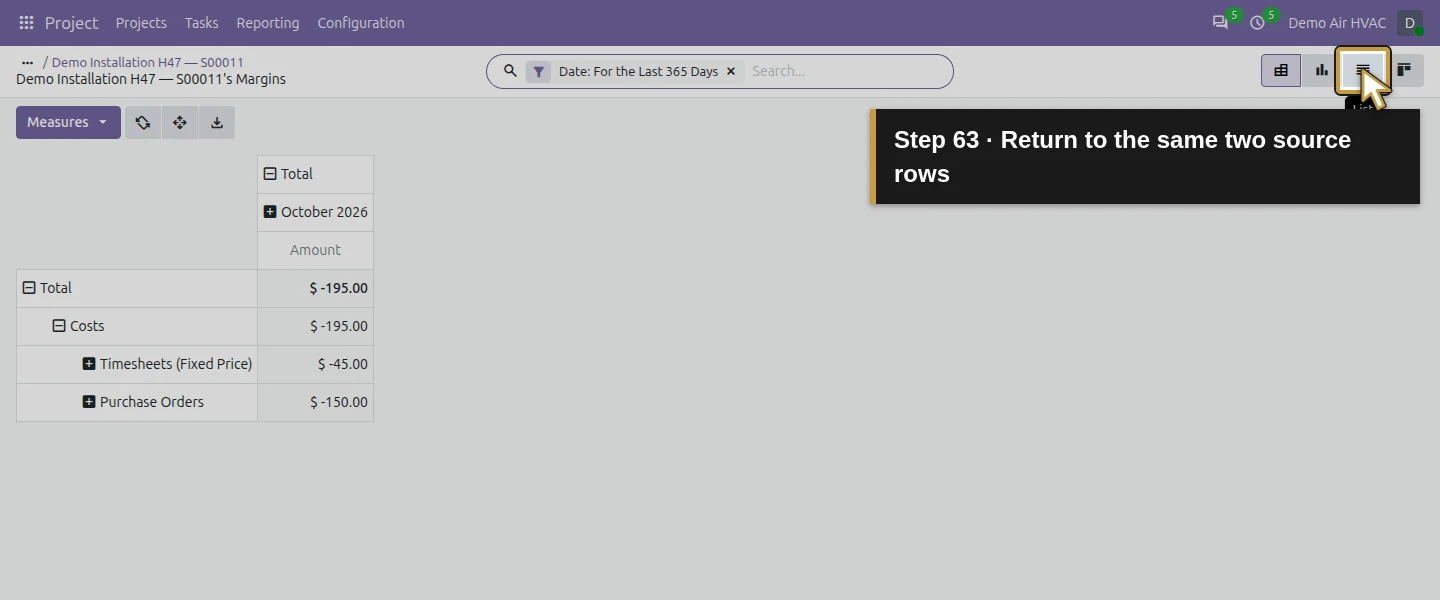Expand all pivot rows
This screenshot has width=1440, height=600.
pyautogui.click(x=180, y=122)
